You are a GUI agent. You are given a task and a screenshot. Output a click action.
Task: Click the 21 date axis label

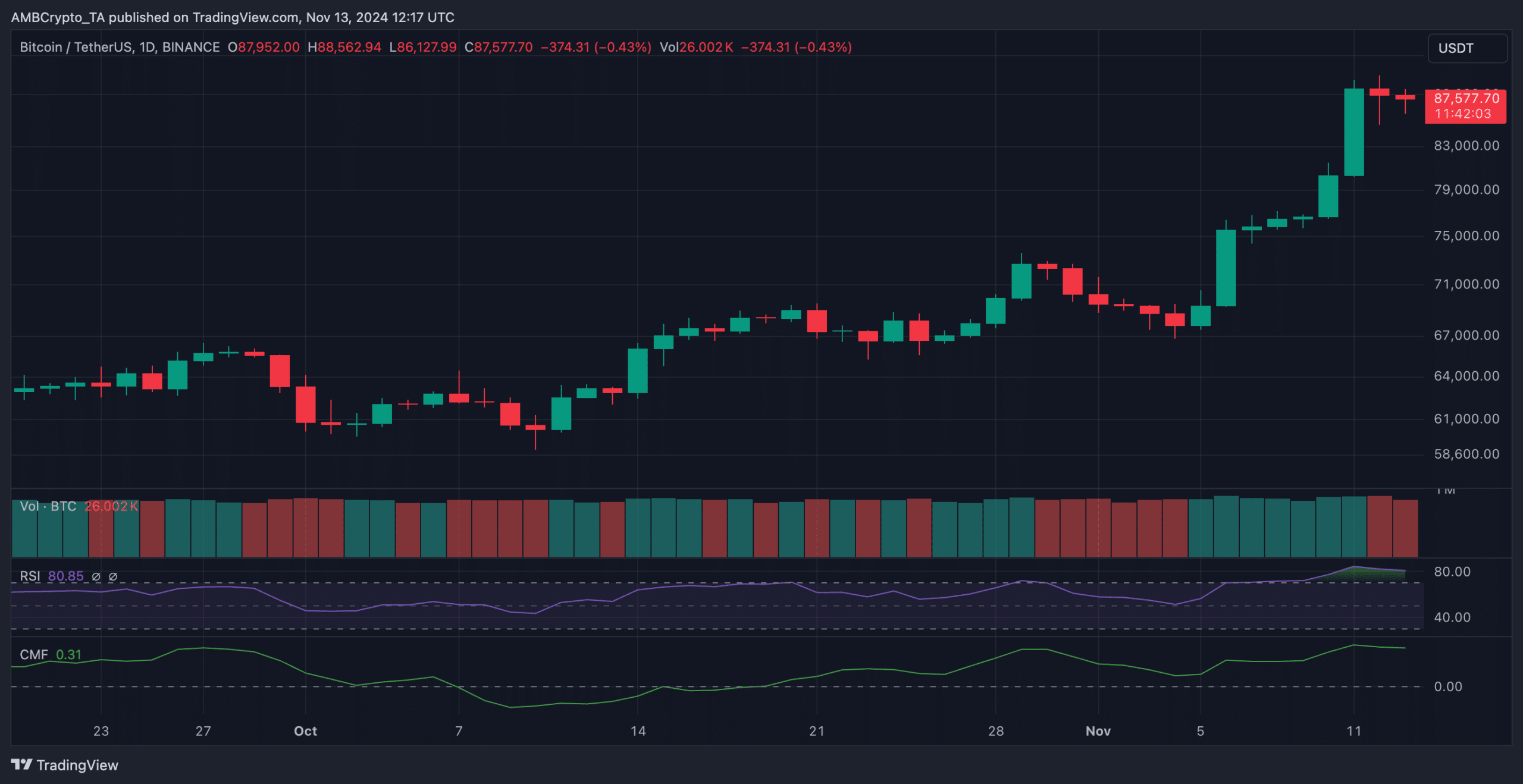click(817, 731)
